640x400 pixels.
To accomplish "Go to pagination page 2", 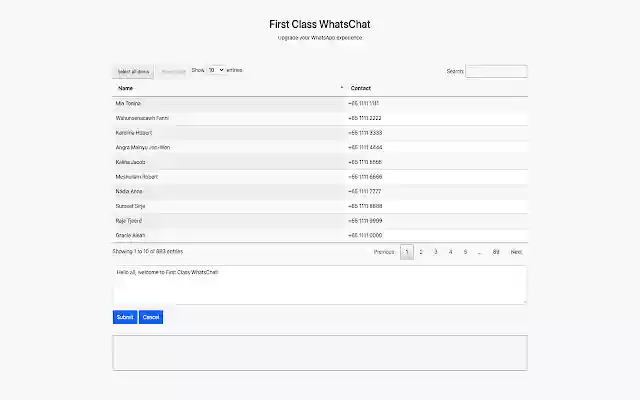I will (x=421, y=252).
